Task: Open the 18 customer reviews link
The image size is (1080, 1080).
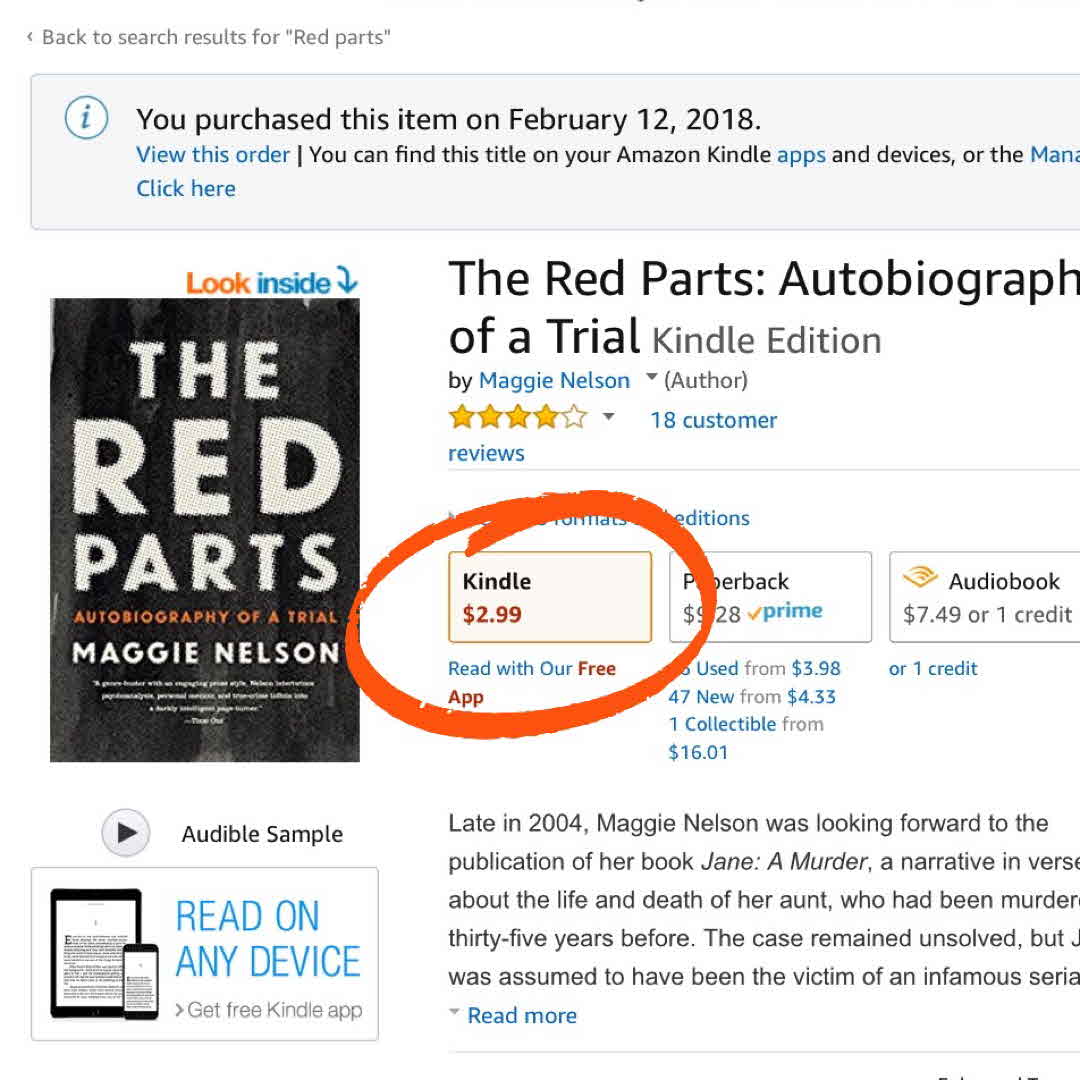Action: pos(713,420)
